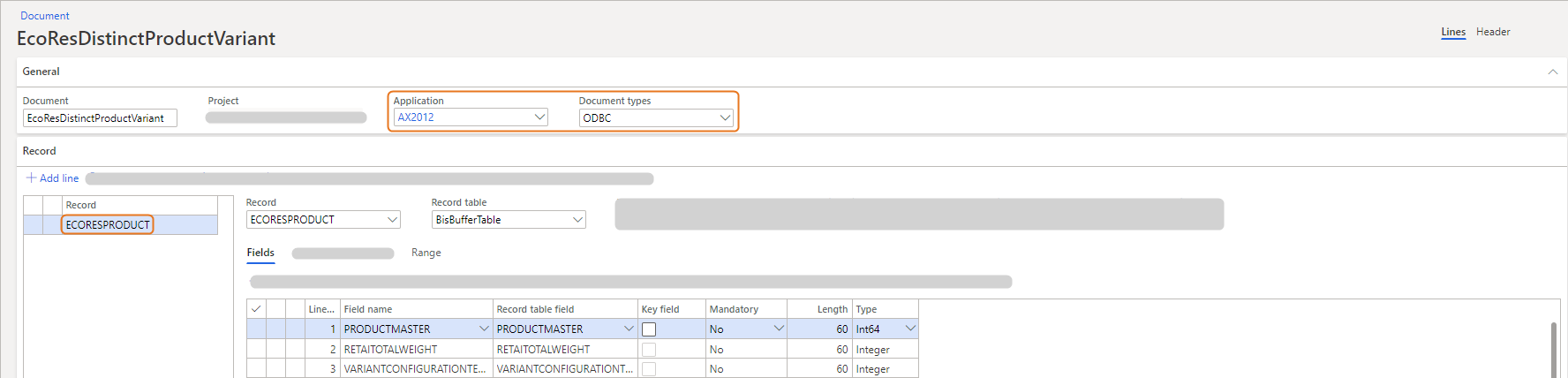Switch to the Header view
1568x378 pixels.
pyautogui.click(x=1493, y=32)
